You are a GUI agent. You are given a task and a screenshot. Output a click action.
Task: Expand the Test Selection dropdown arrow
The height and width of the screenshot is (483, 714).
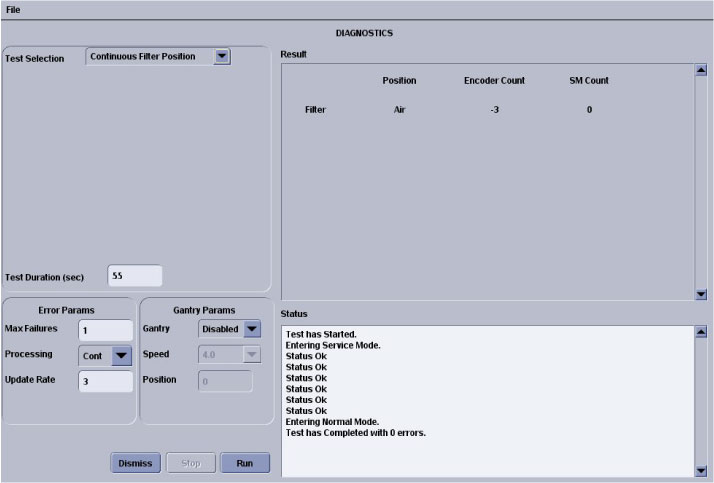pyautogui.click(x=222, y=57)
